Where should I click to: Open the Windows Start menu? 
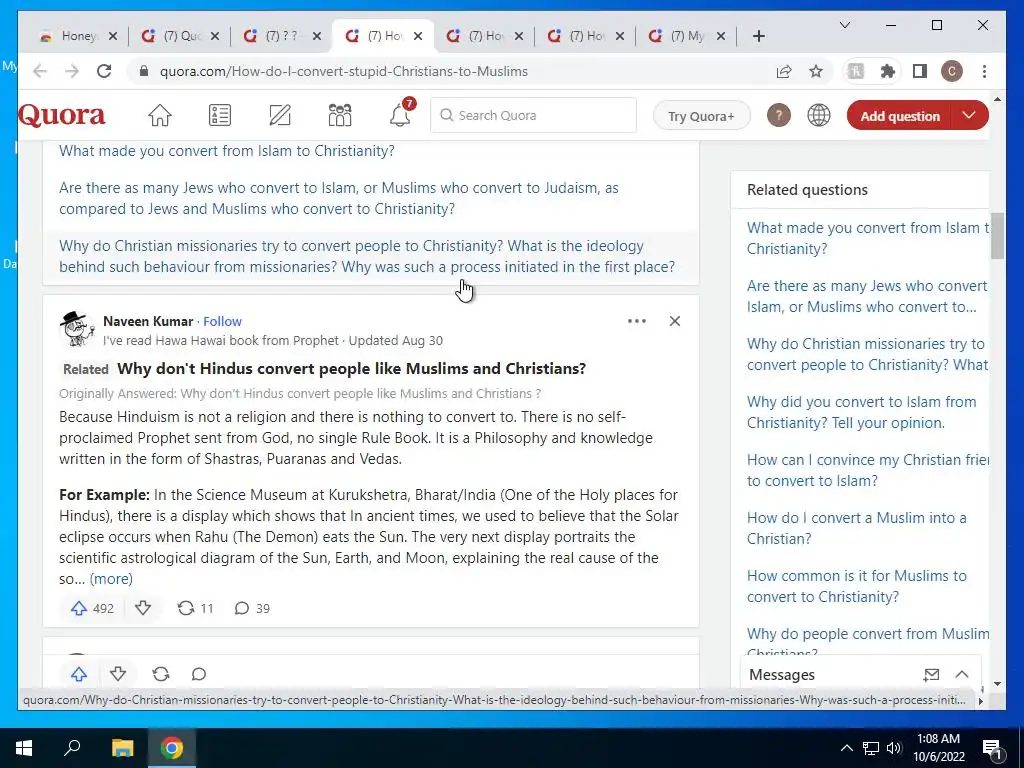(24, 748)
